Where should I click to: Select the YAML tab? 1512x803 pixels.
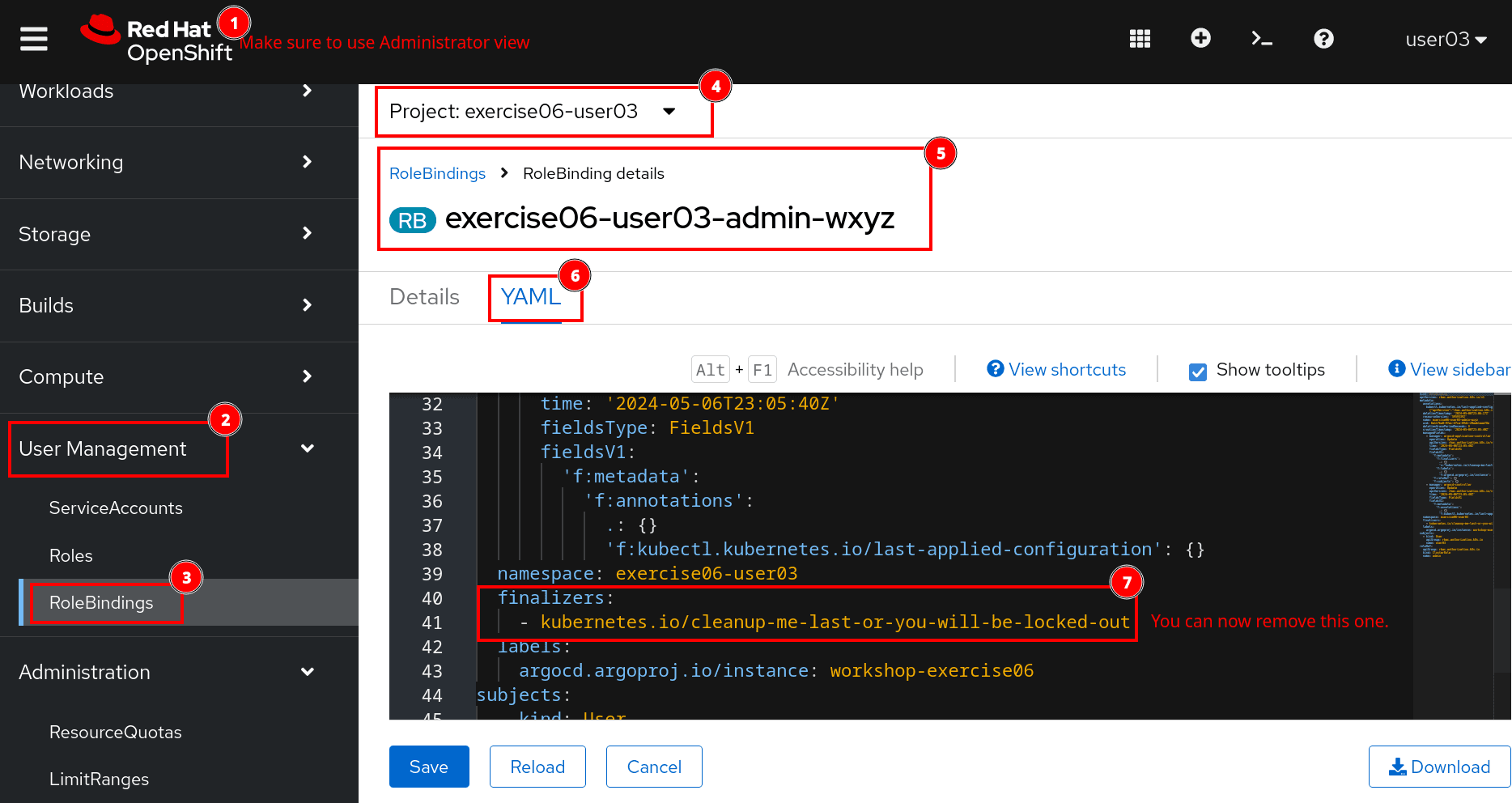point(531,297)
